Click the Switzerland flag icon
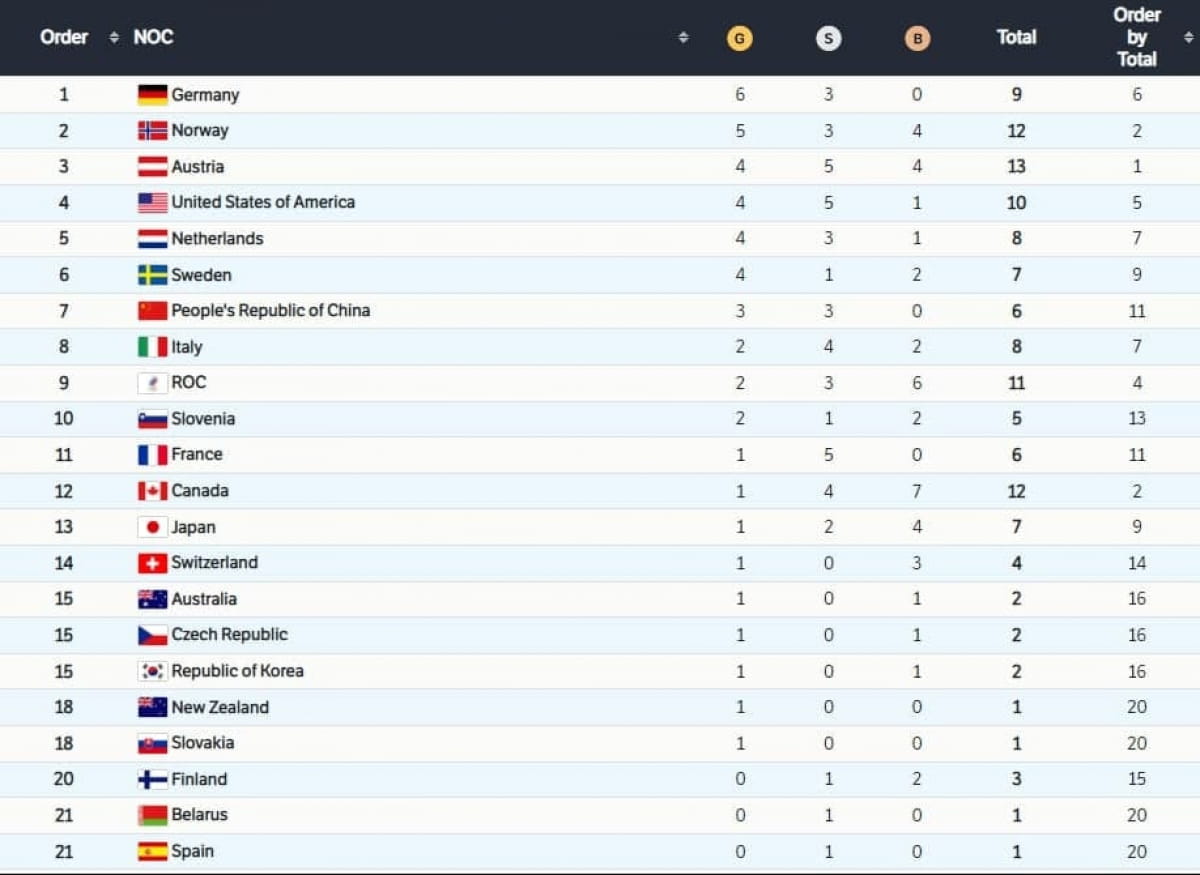The image size is (1200, 875). (x=152, y=563)
